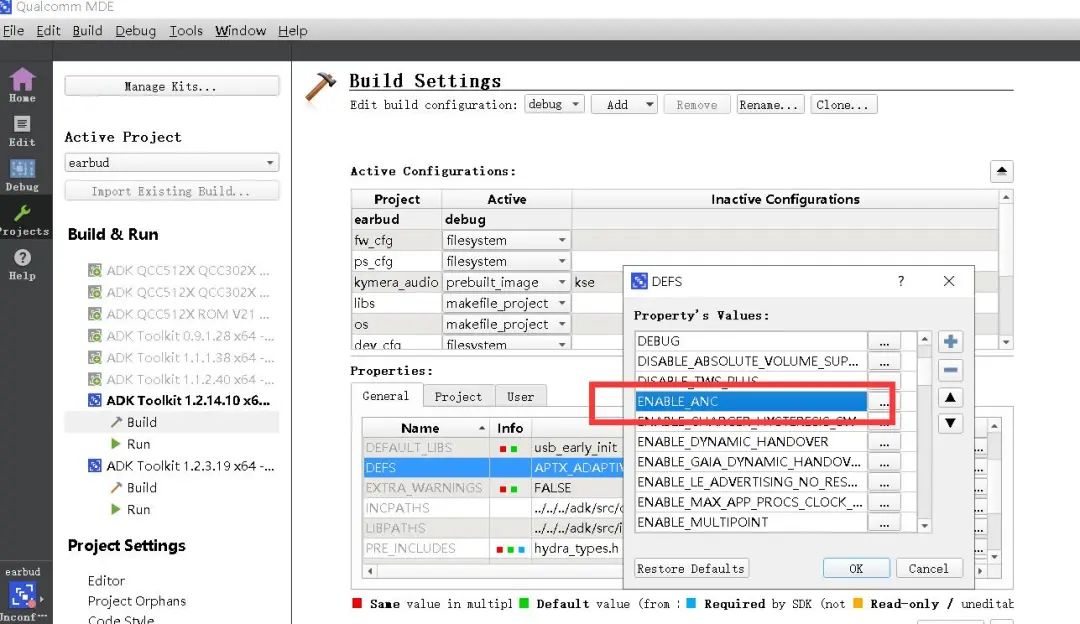
Task: Sort properties by Name column header
Action: [x=426, y=428]
